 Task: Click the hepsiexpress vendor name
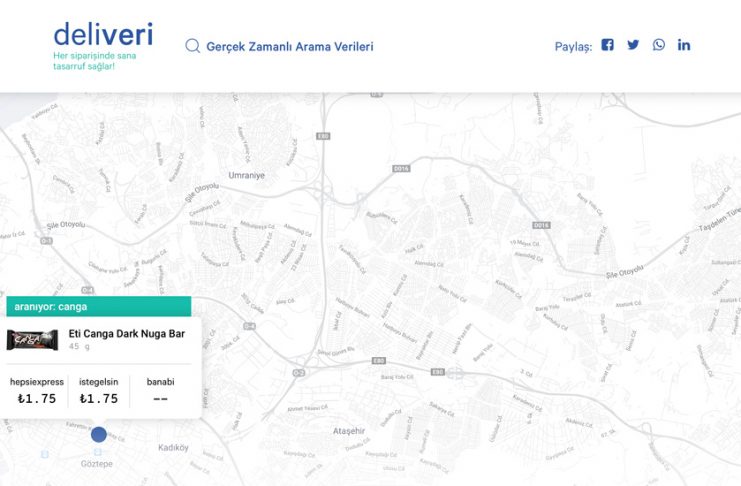[x=37, y=382]
